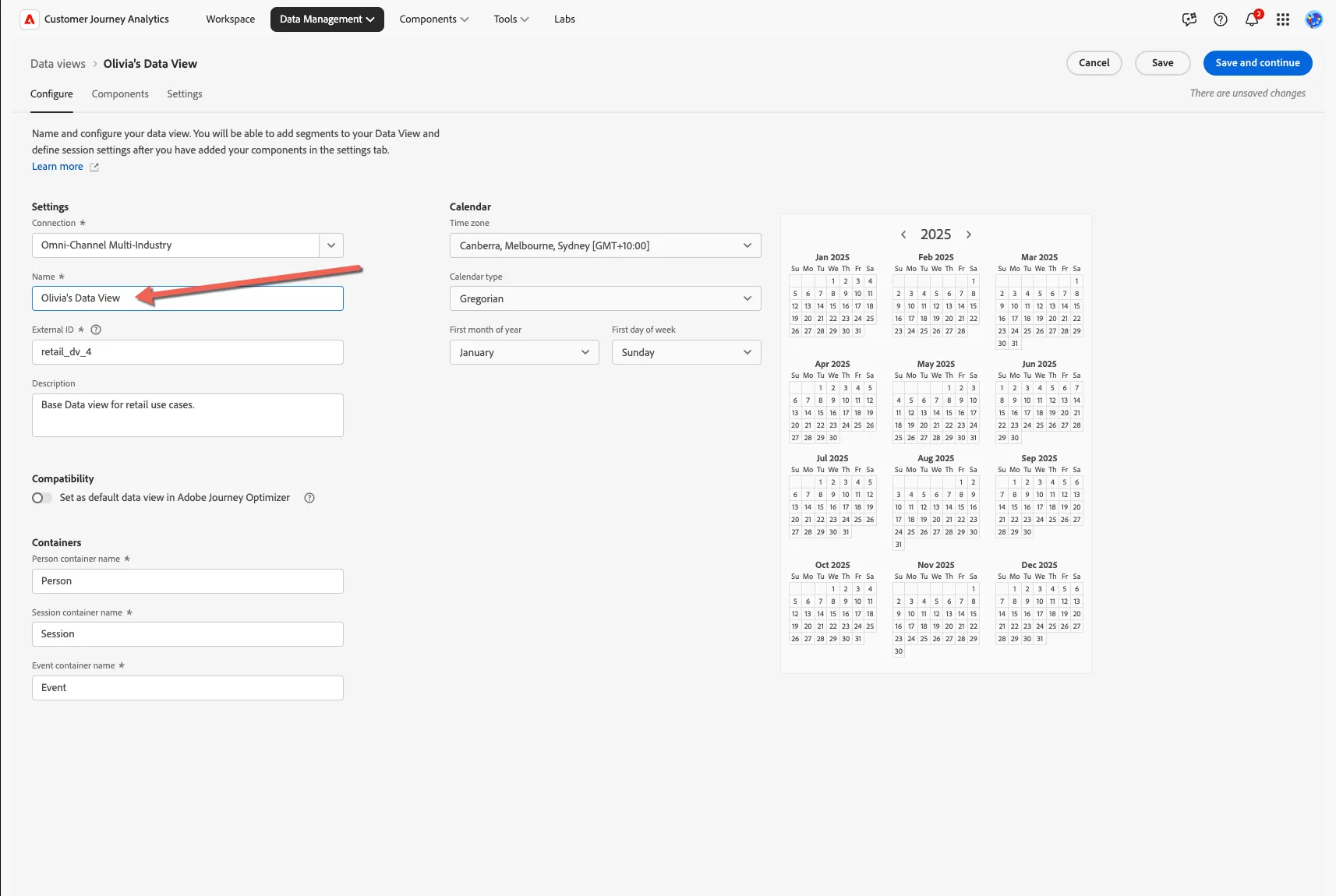
Task: Select the Configure tab
Action: click(51, 94)
